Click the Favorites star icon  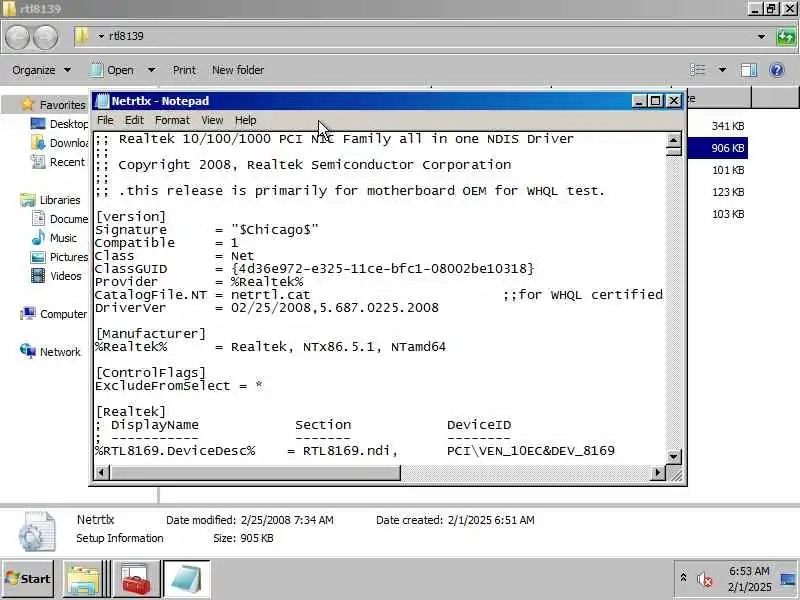(x=28, y=105)
